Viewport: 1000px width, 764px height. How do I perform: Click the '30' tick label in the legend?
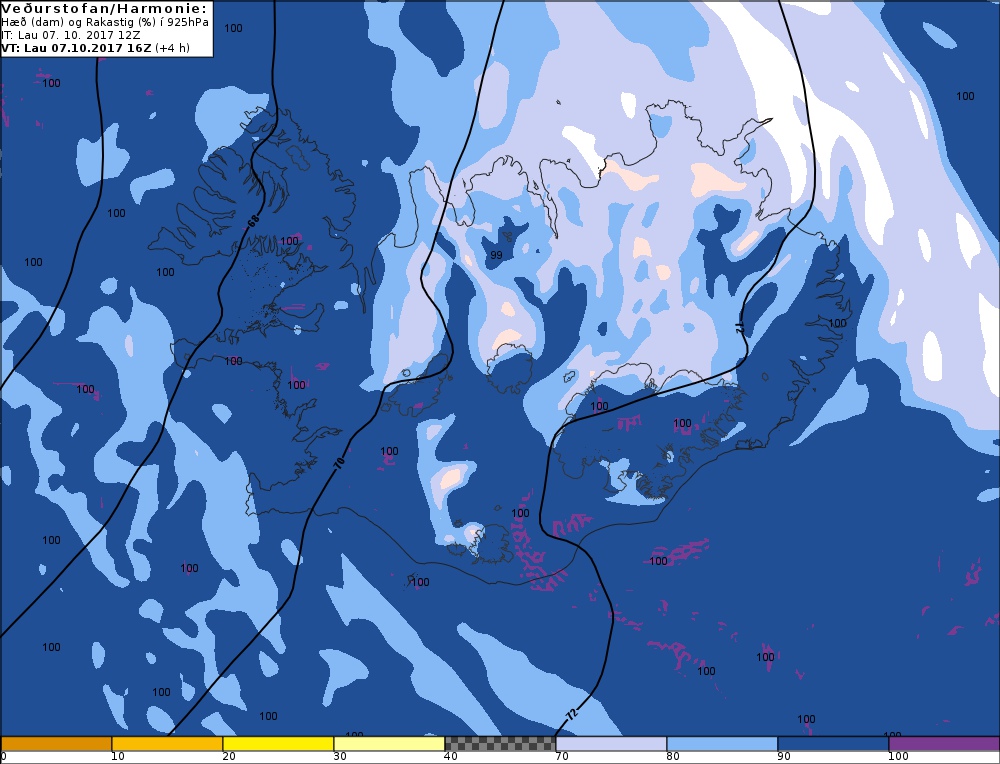click(x=340, y=757)
